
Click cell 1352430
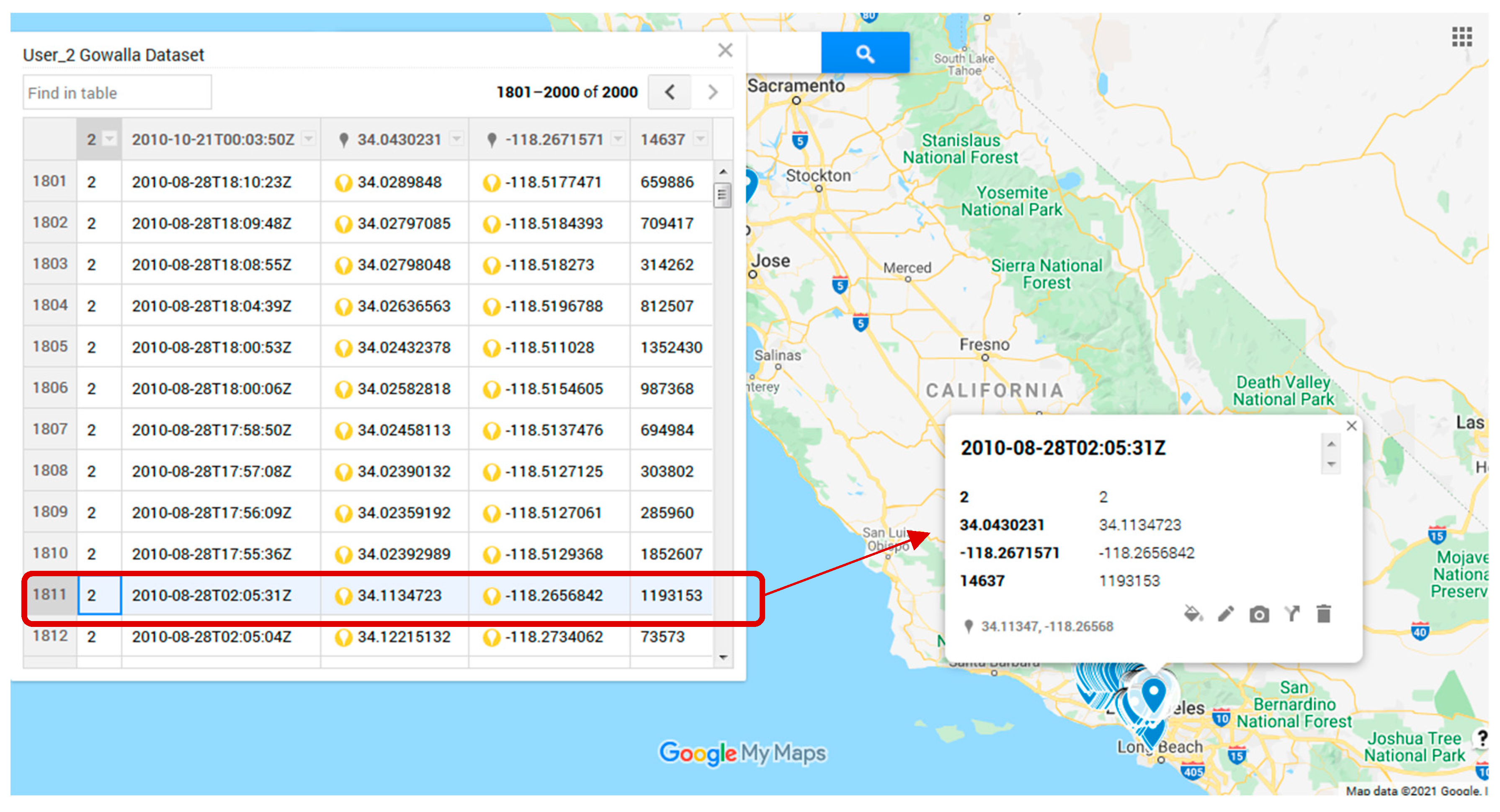pos(671,348)
